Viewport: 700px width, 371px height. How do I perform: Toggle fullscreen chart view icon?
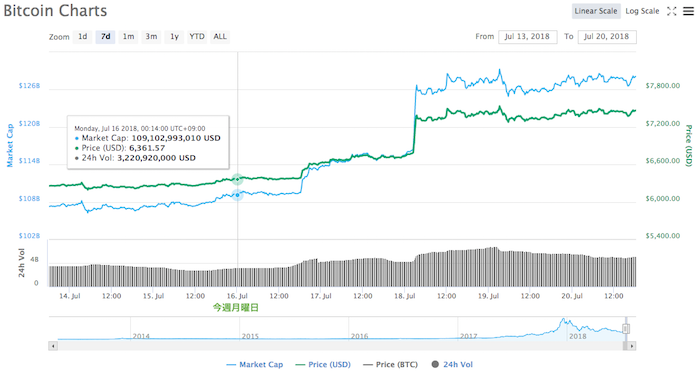click(x=671, y=11)
